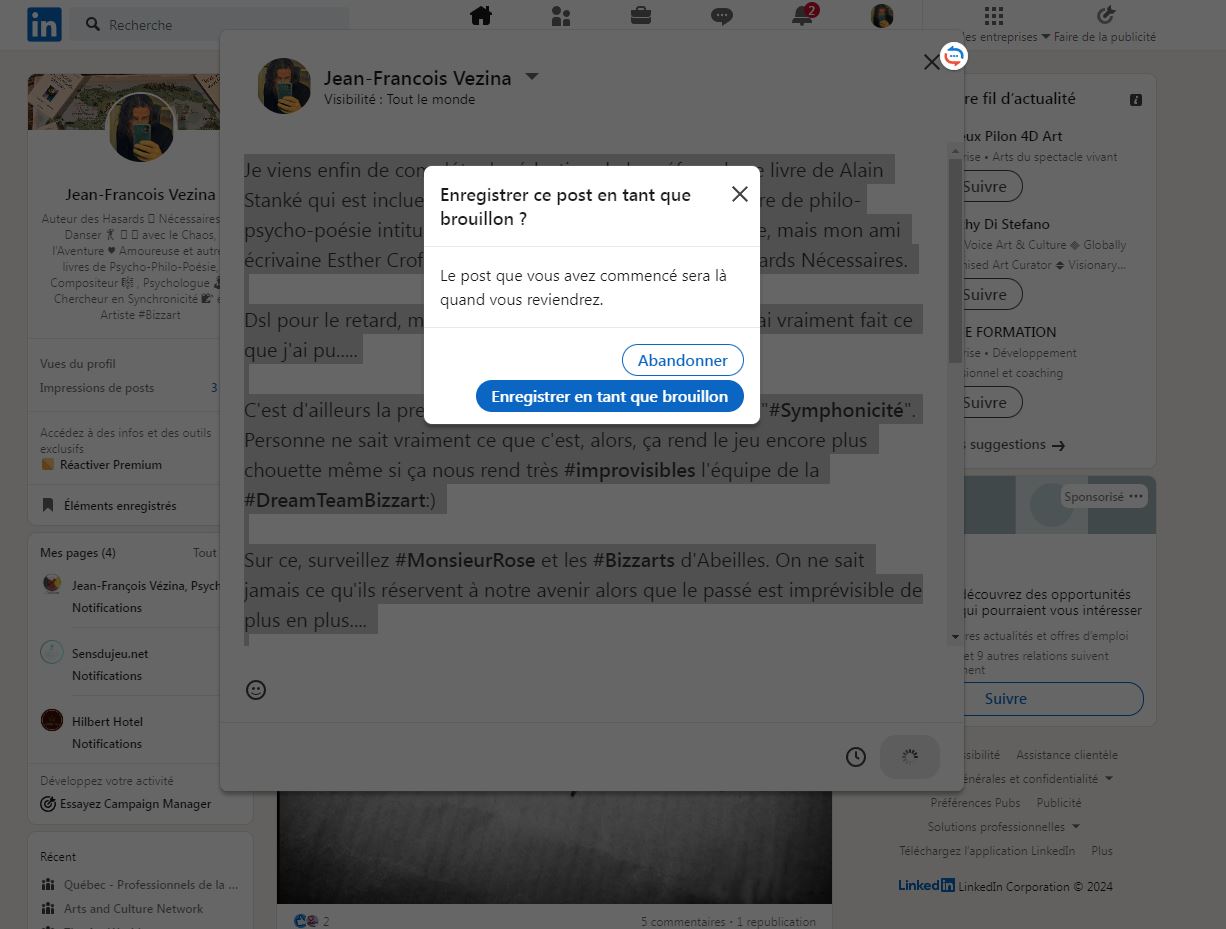Image resolution: width=1226 pixels, height=929 pixels.
Task: Click the Réactiver Premium link
Action: pos(110,465)
